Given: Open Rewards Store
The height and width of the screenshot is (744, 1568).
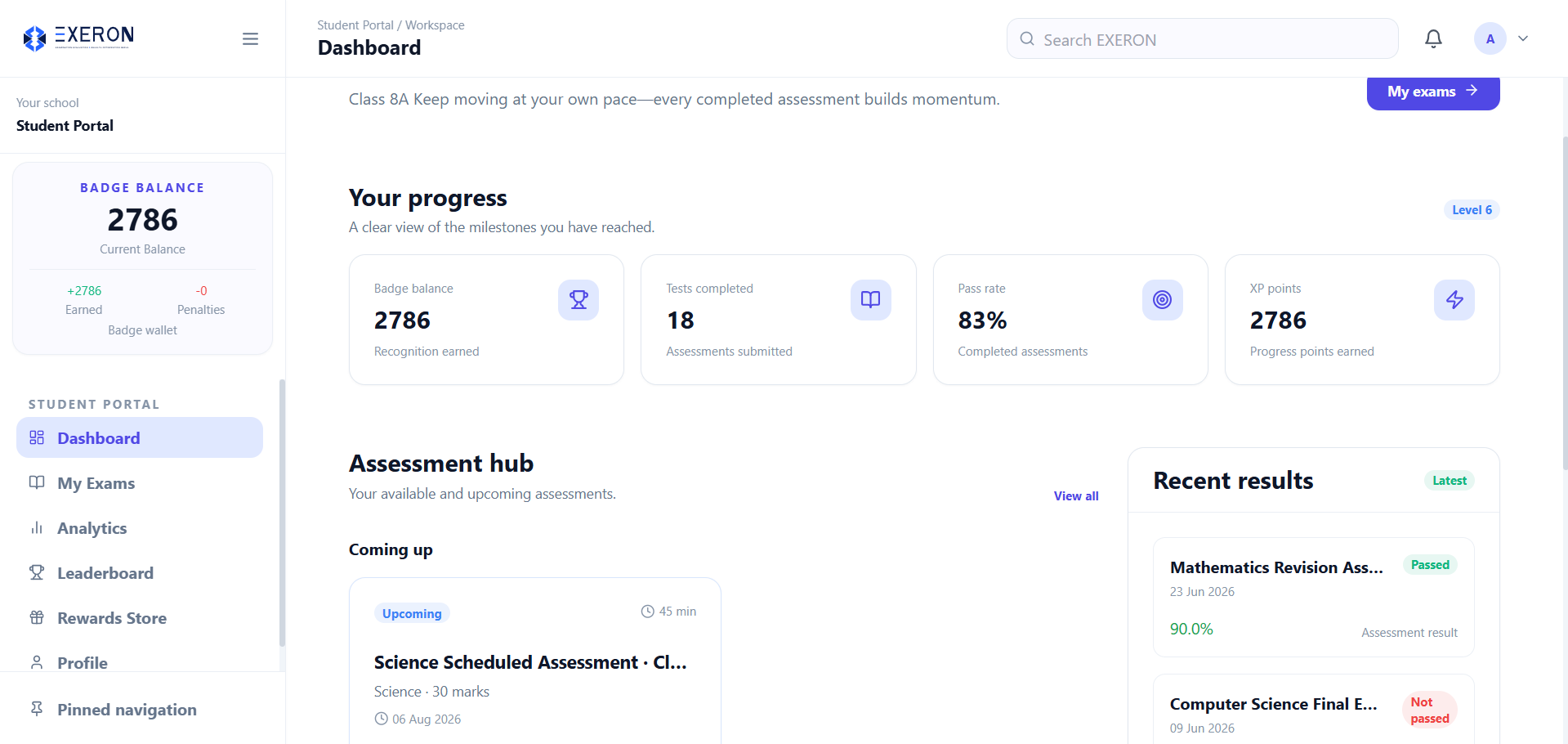Looking at the screenshot, I should point(140,618).
